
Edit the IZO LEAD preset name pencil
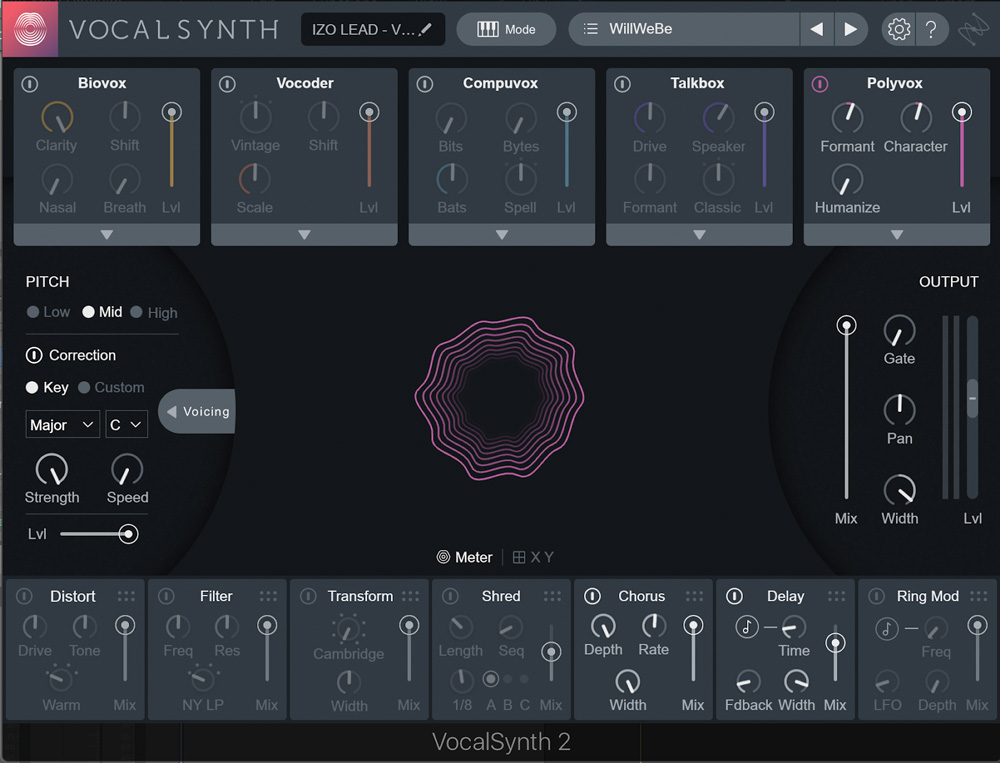(x=425, y=29)
